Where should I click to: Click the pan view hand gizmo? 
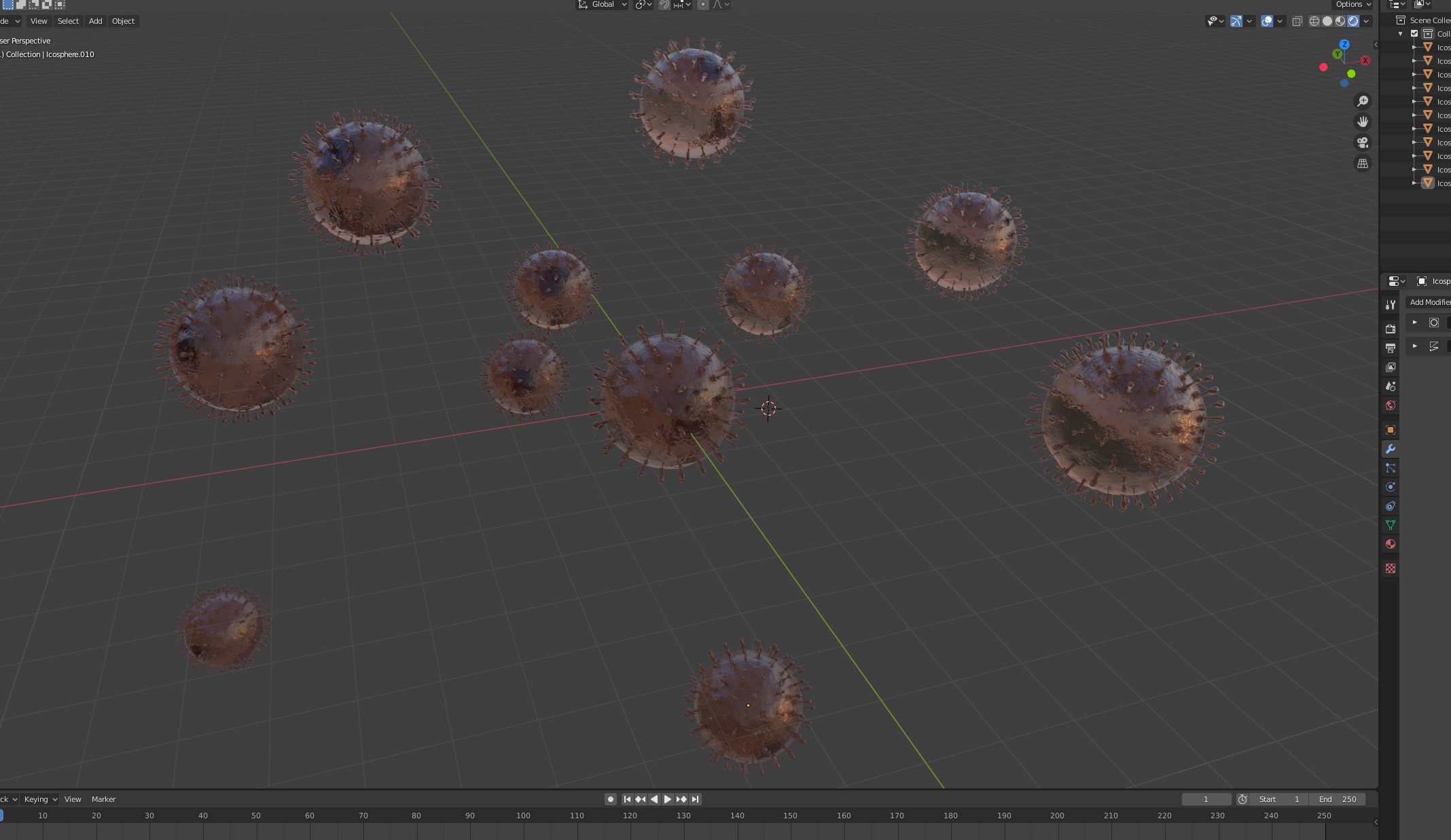click(1363, 122)
